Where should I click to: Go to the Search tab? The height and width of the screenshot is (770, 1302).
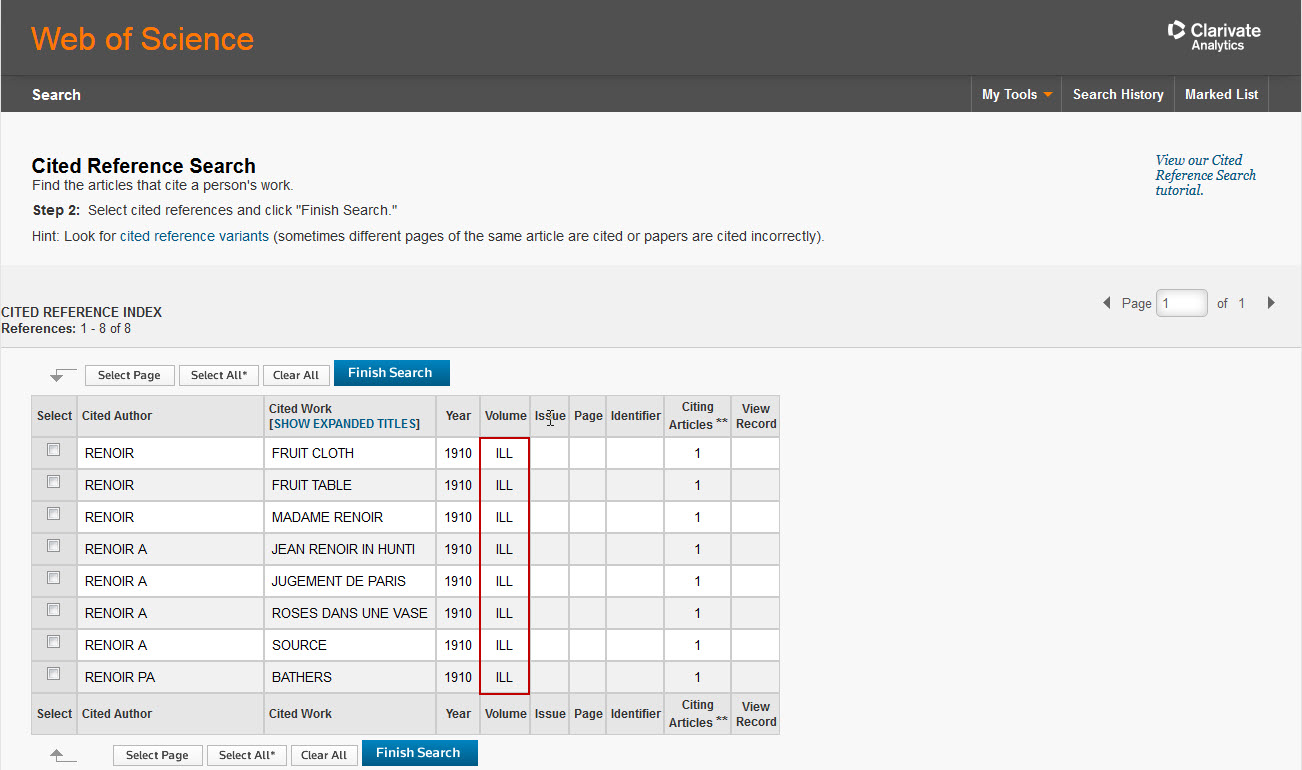56,95
